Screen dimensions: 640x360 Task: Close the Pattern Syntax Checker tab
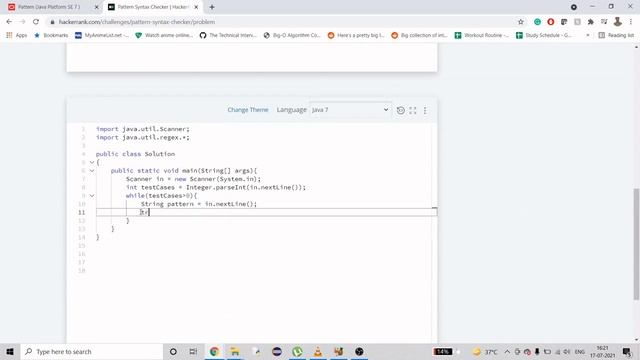196,7
